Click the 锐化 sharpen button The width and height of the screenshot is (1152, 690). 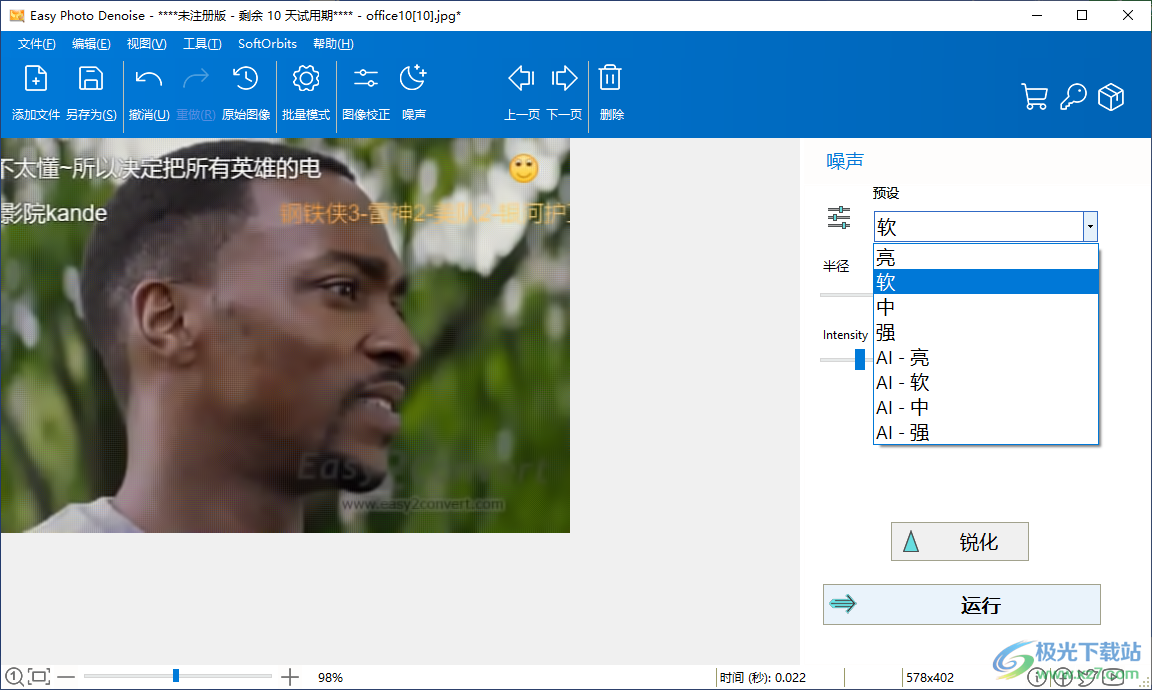(x=960, y=542)
